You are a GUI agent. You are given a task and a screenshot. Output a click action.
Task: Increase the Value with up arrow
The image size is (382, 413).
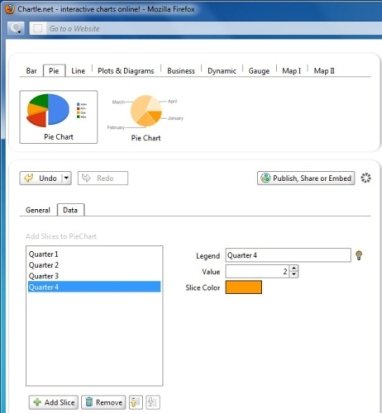(x=294, y=268)
